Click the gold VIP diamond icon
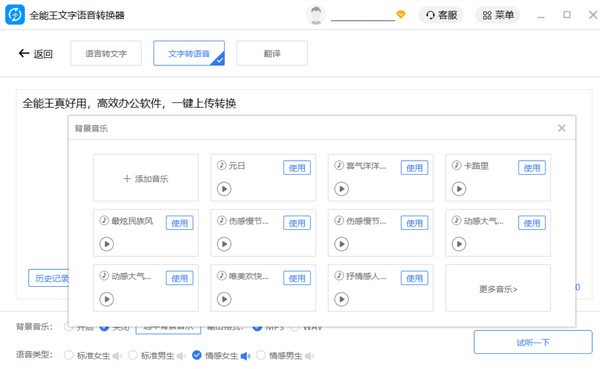 tap(401, 15)
